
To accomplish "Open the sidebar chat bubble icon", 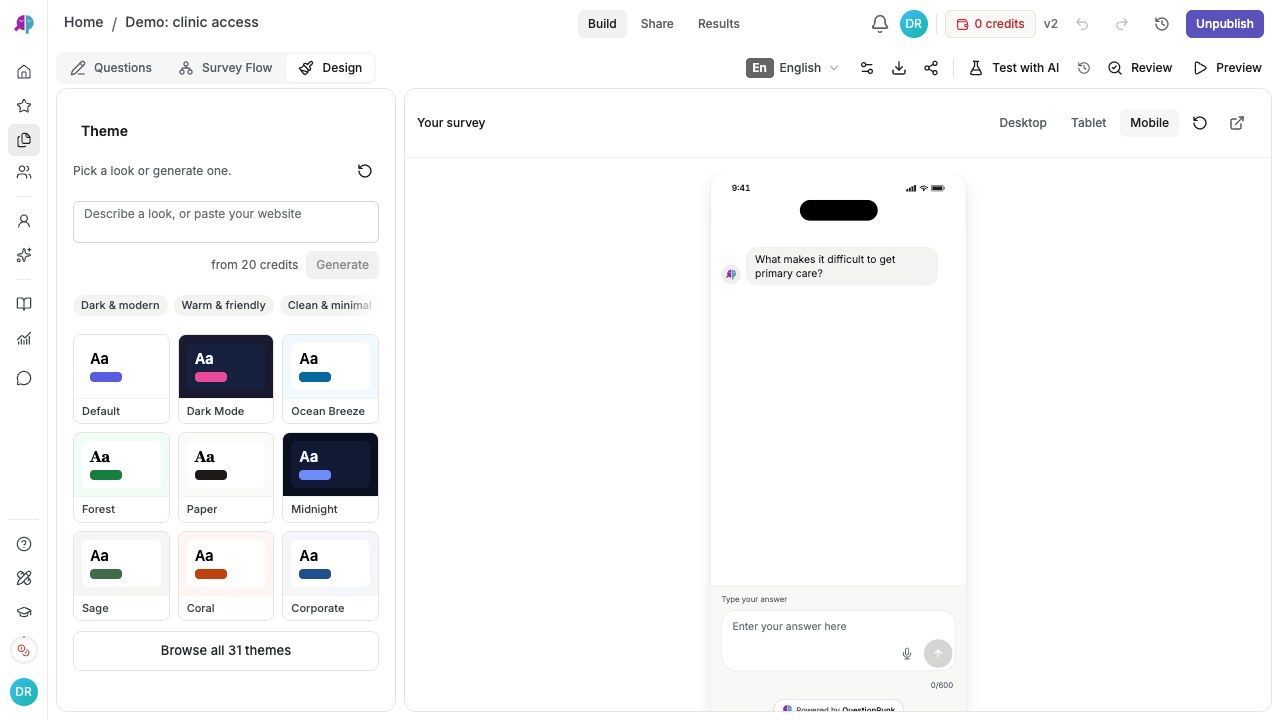I will coord(24,378).
